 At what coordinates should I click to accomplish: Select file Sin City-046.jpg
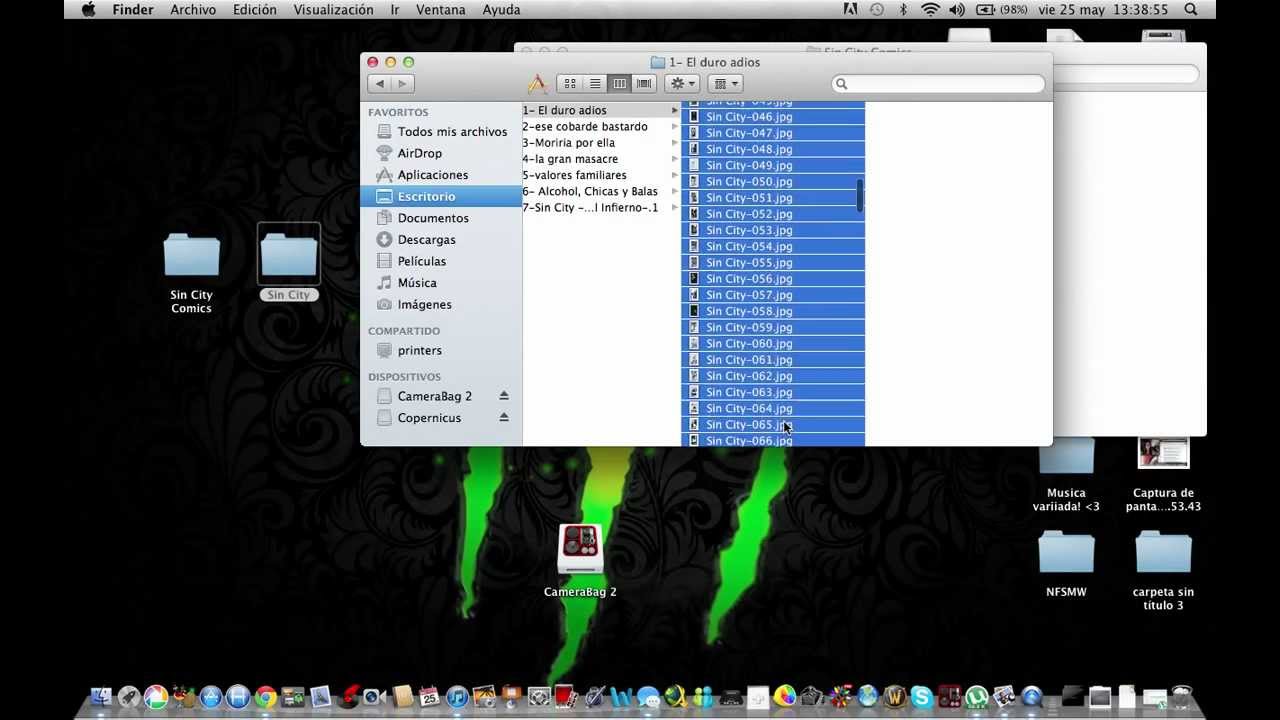pos(773,117)
